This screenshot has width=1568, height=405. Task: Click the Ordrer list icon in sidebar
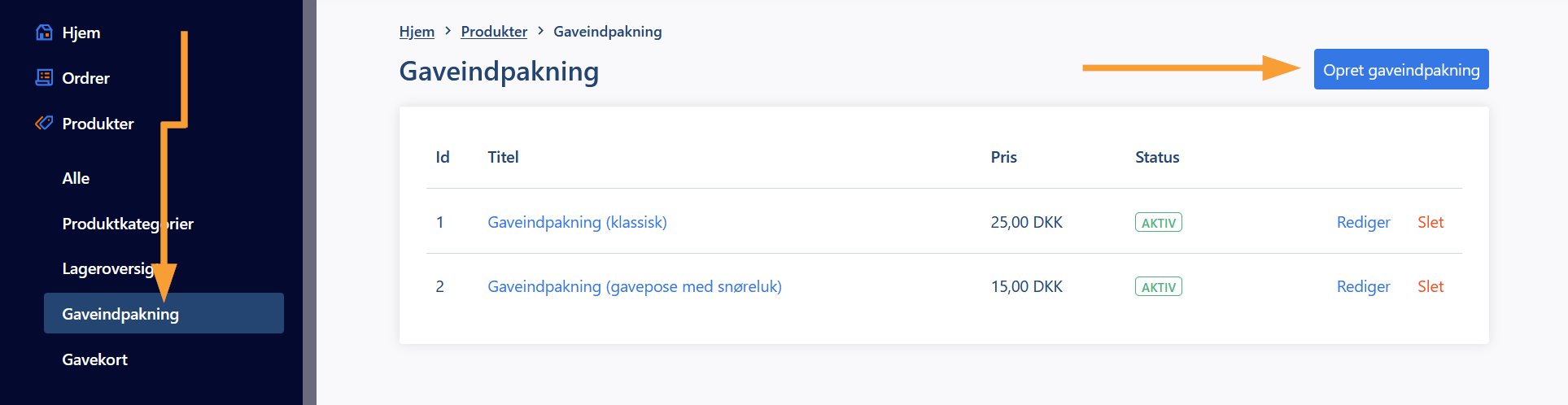[x=44, y=78]
